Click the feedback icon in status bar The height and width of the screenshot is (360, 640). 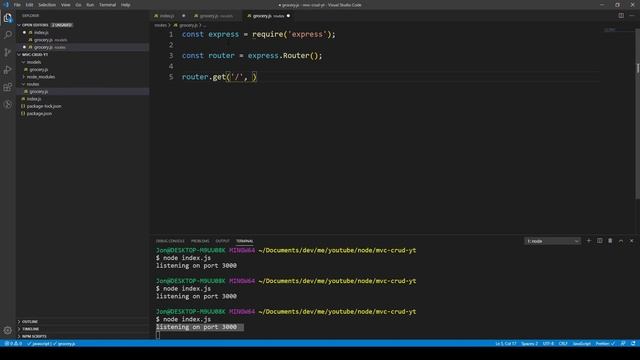[623, 344]
